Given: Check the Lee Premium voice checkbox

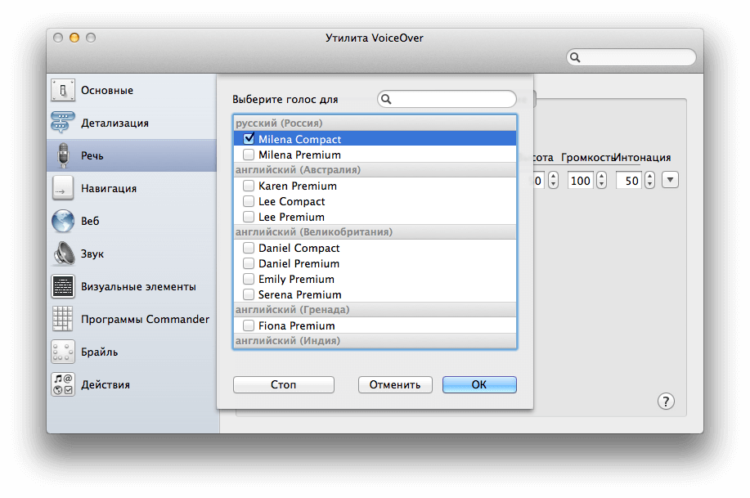Looking at the screenshot, I should [x=248, y=217].
